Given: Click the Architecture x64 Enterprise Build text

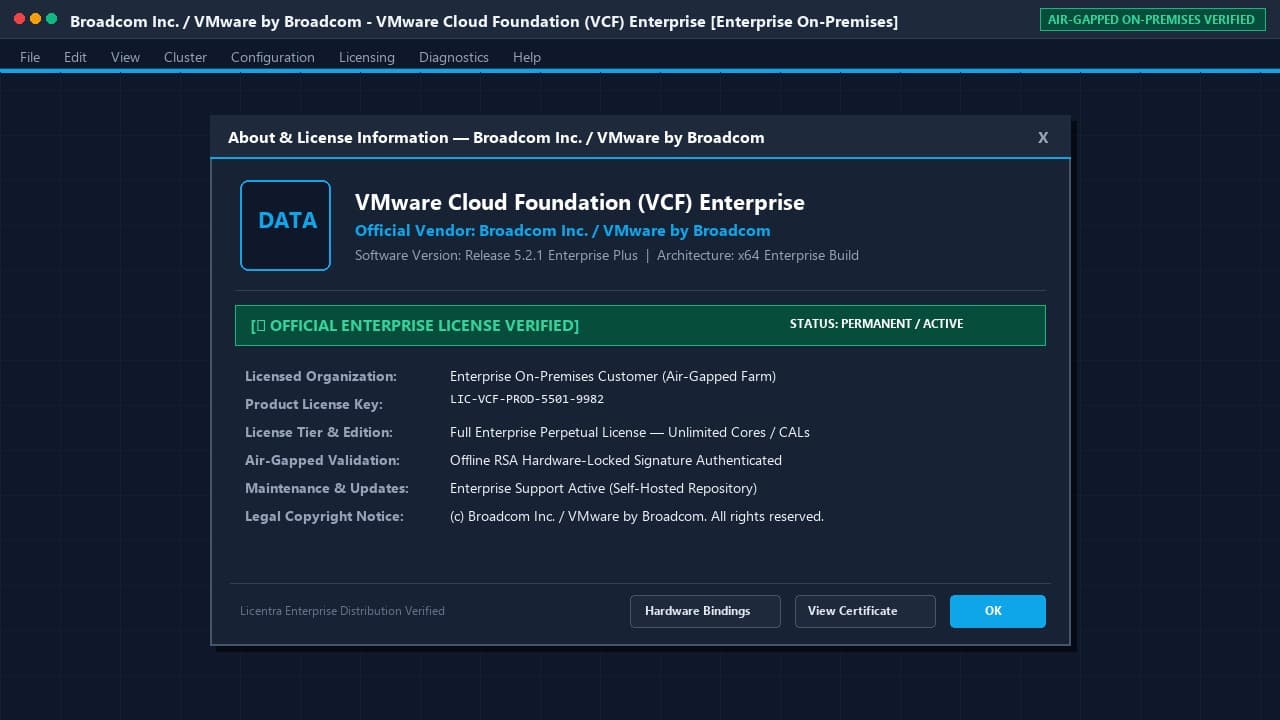Looking at the screenshot, I should point(758,255).
